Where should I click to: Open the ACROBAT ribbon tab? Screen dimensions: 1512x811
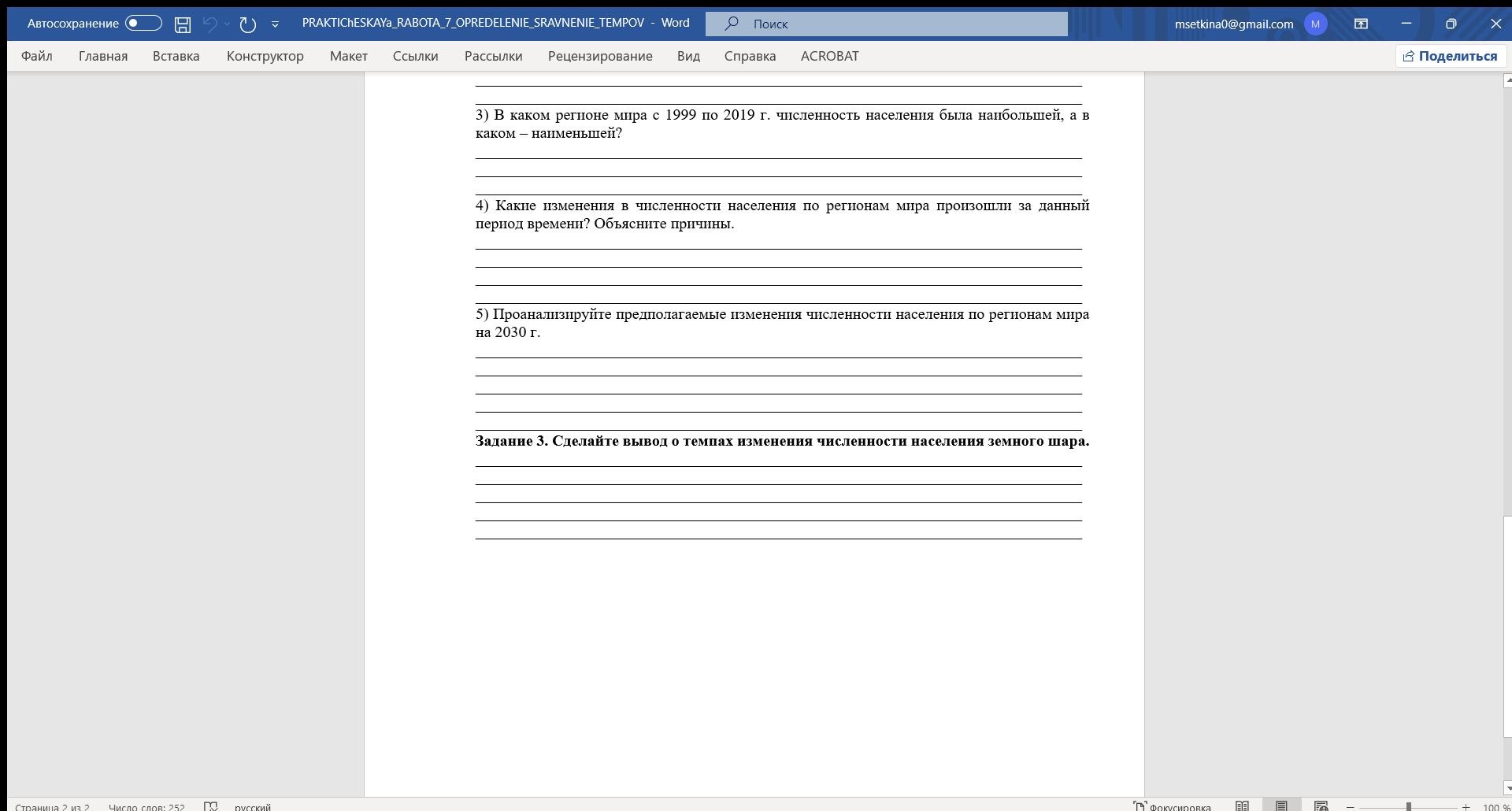tap(829, 56)
